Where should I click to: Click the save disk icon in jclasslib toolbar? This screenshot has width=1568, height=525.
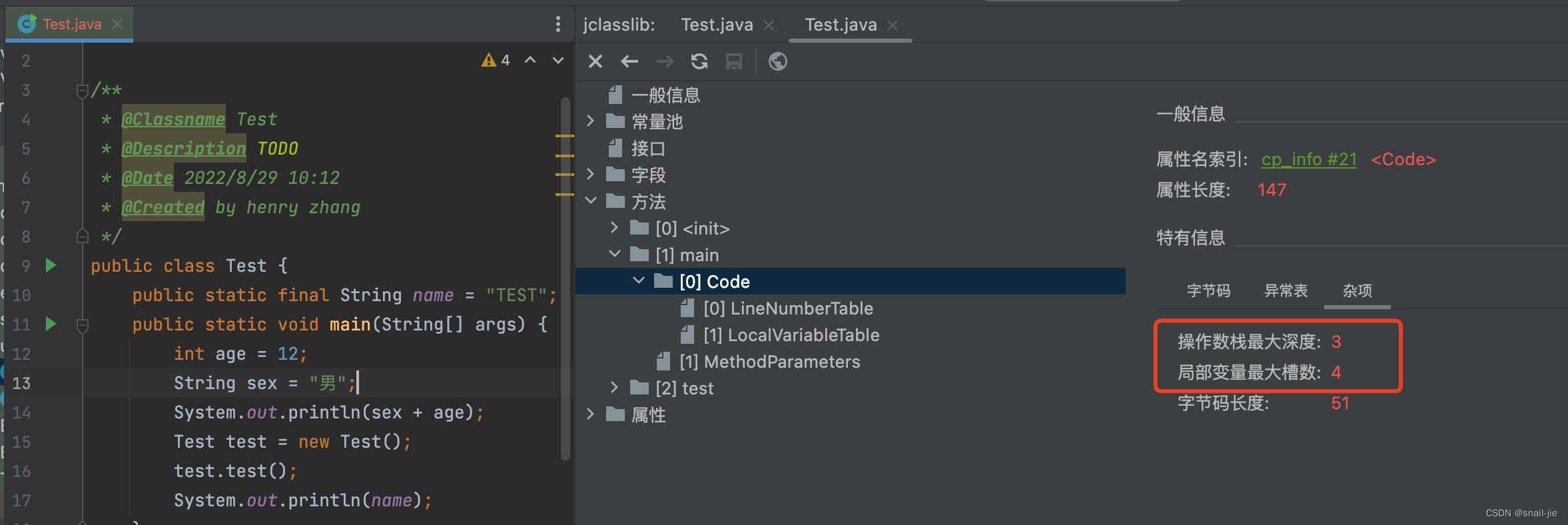pos(734,61)
